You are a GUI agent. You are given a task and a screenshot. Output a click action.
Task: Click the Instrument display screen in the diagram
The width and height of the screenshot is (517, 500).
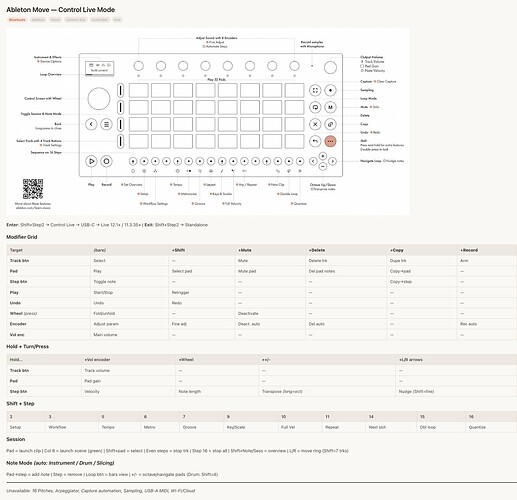(x=99, y=68)
